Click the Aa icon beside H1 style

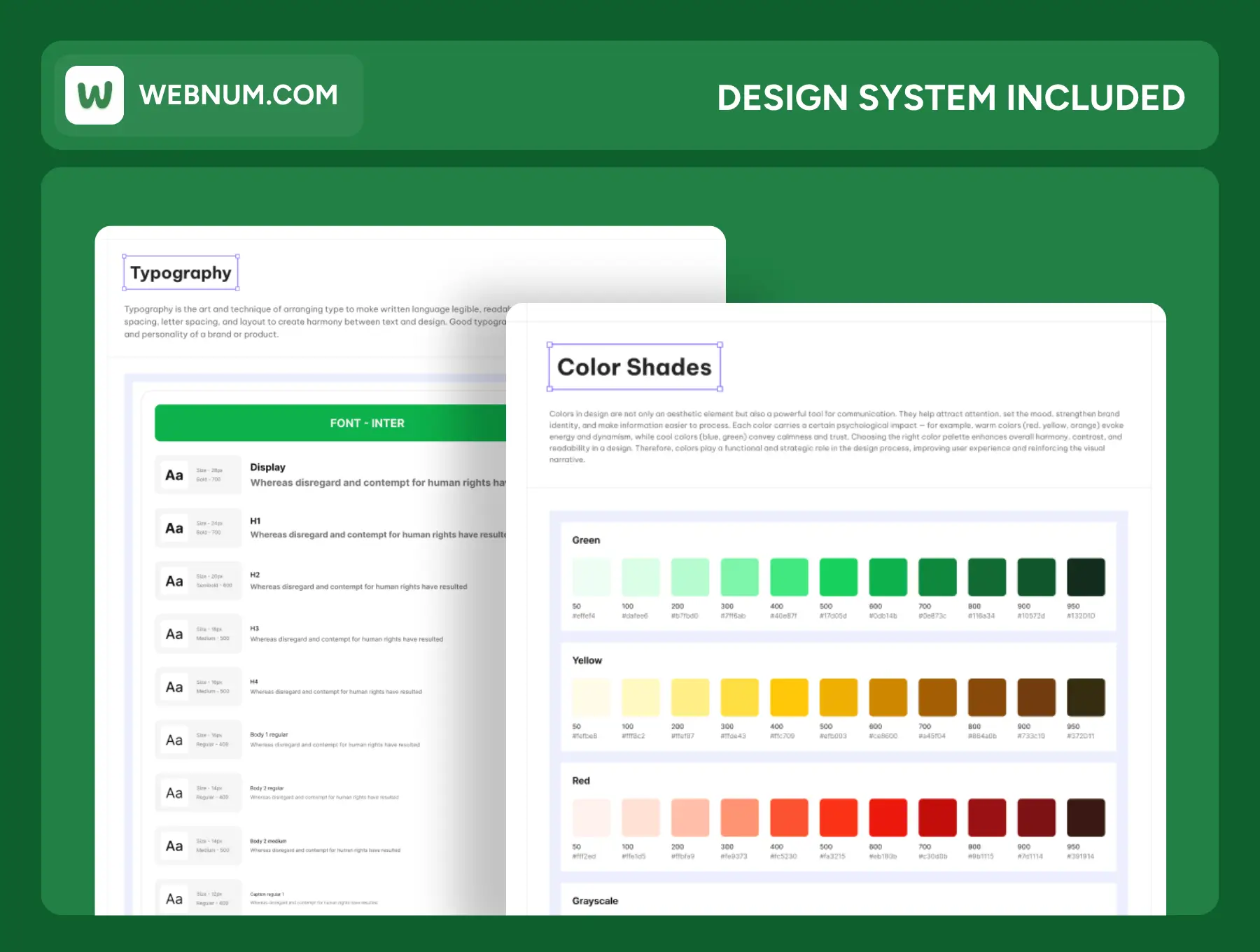coord(174,528)
